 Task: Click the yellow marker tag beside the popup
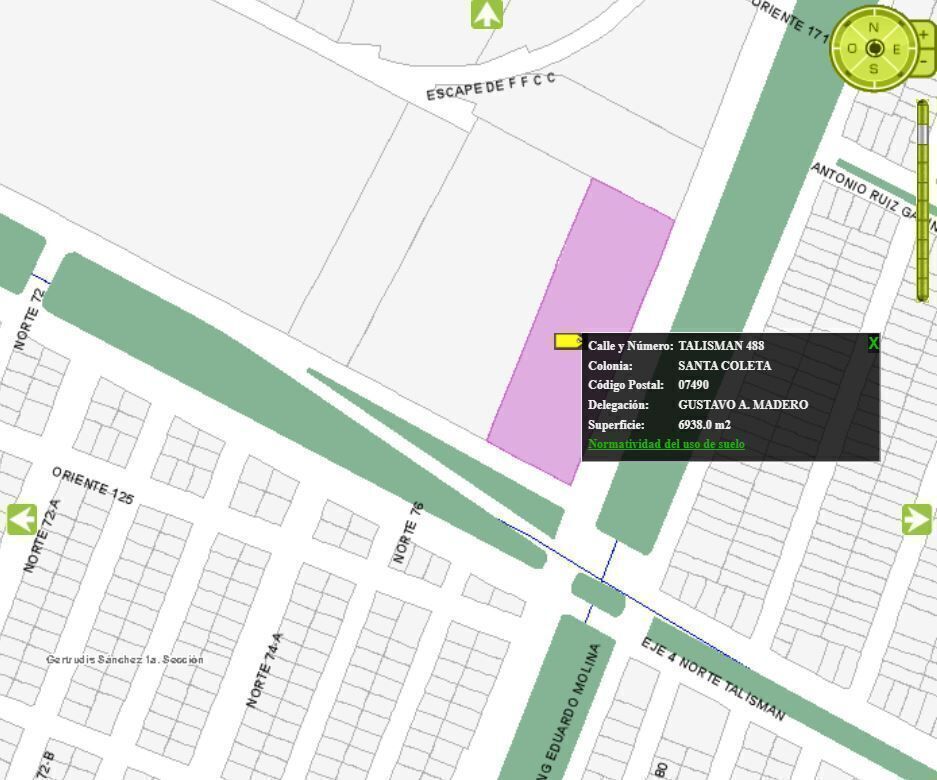[567, 342]
